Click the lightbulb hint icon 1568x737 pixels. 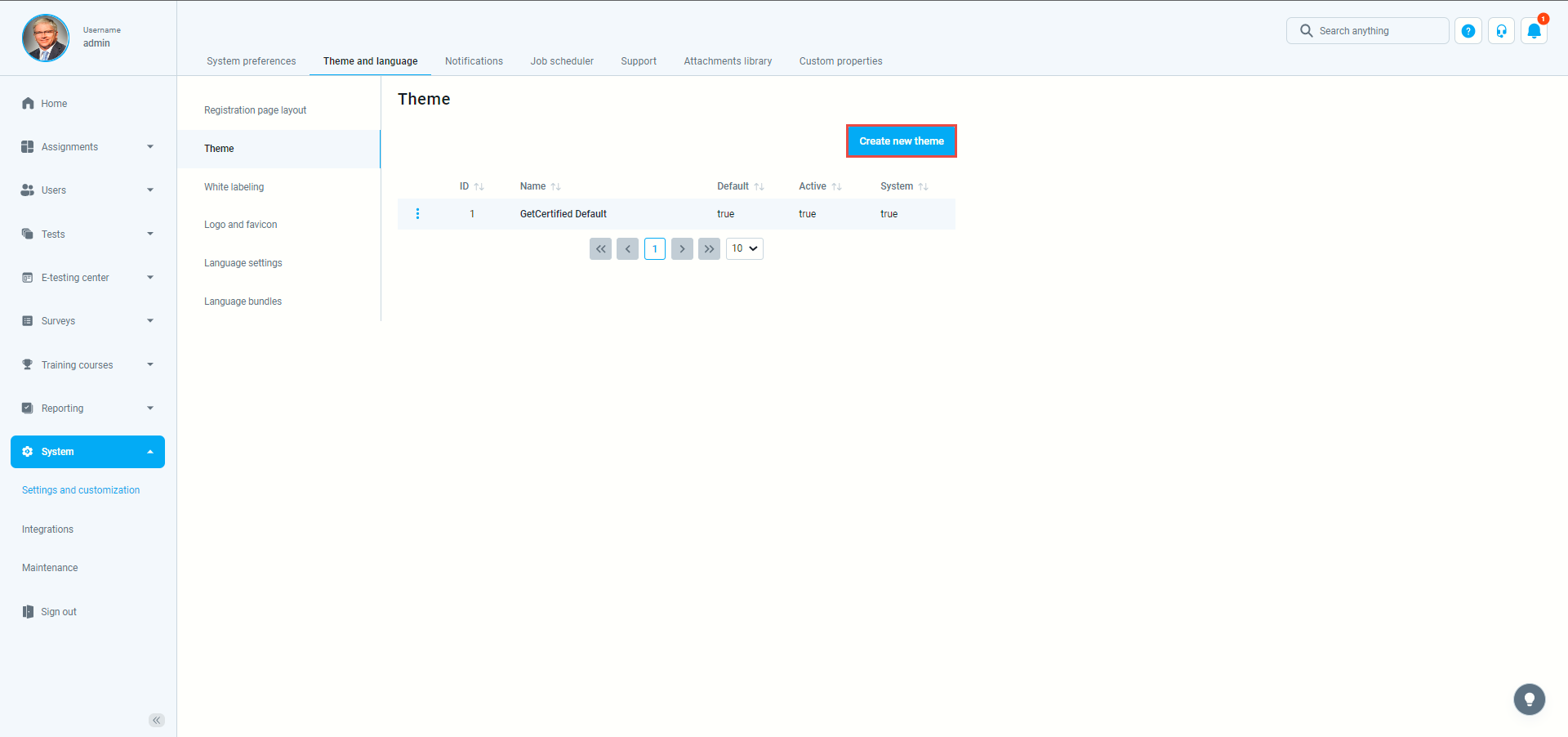1529,699
